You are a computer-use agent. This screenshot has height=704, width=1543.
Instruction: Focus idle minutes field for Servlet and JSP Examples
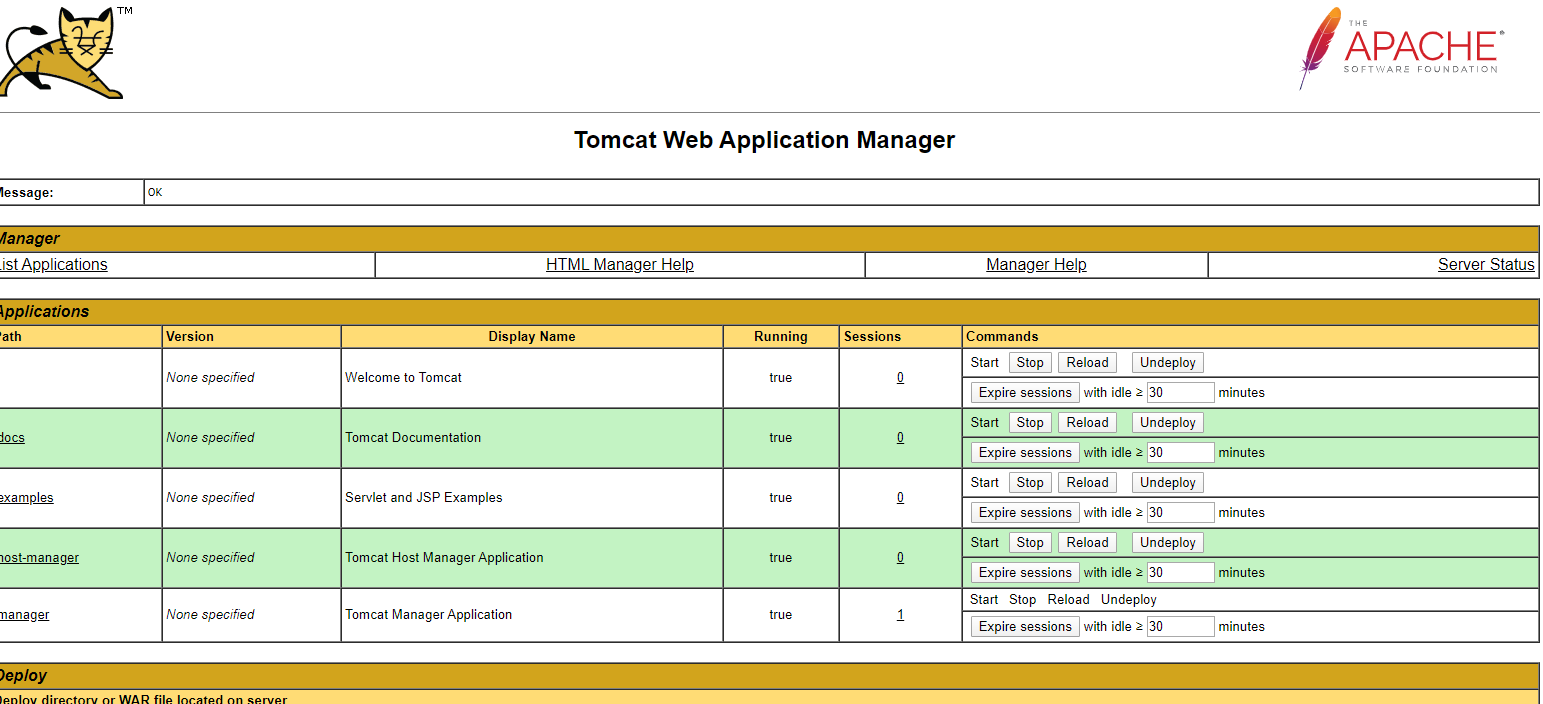coord(1181,513)
